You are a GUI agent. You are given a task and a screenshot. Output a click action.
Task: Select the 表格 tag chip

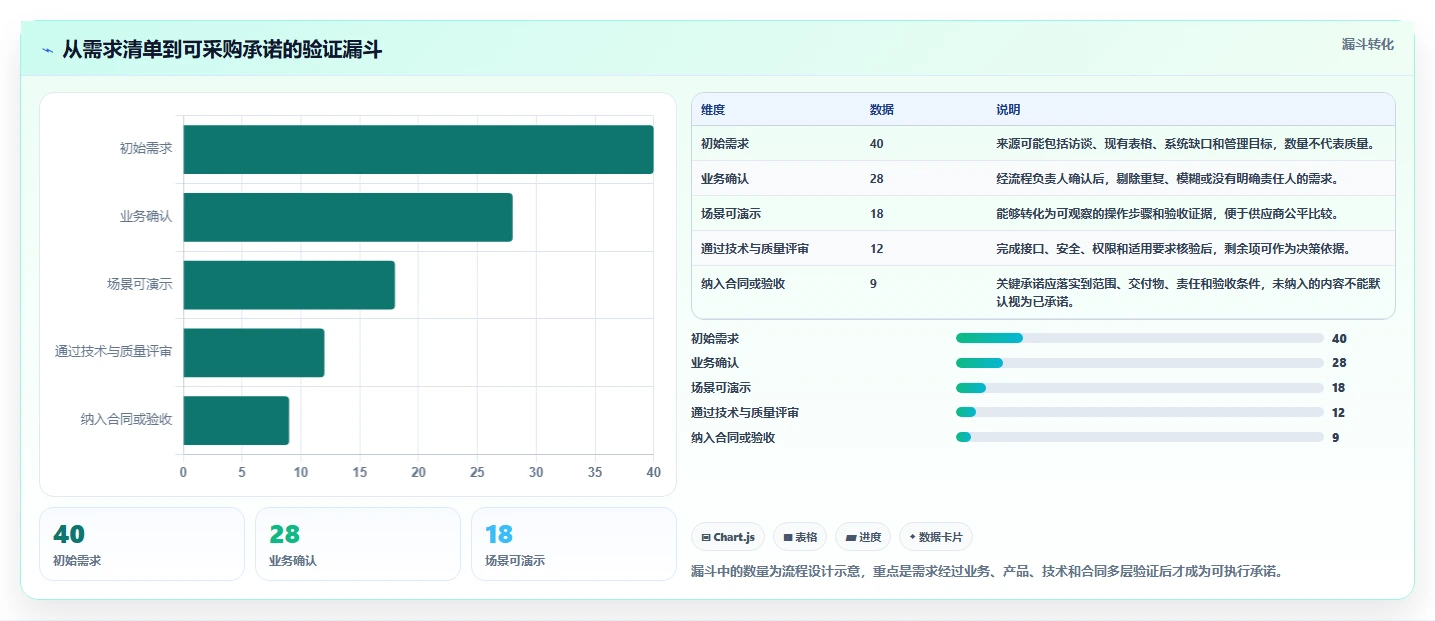point(800,537)
